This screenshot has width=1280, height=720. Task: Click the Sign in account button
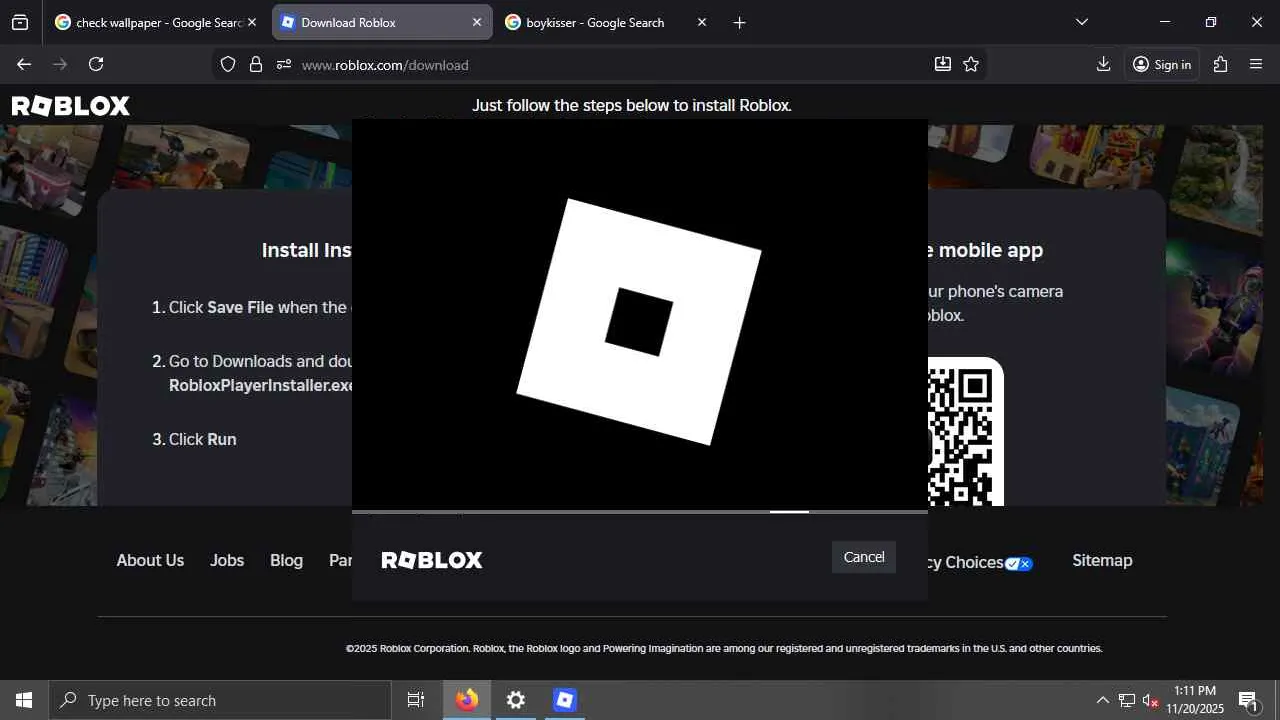tap(1162, 64)
